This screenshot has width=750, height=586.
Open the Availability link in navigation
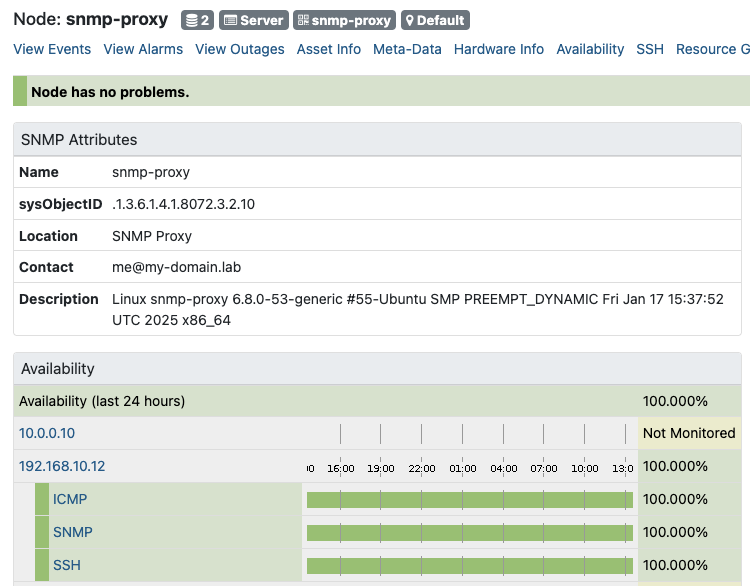click(x=590, y=49)
